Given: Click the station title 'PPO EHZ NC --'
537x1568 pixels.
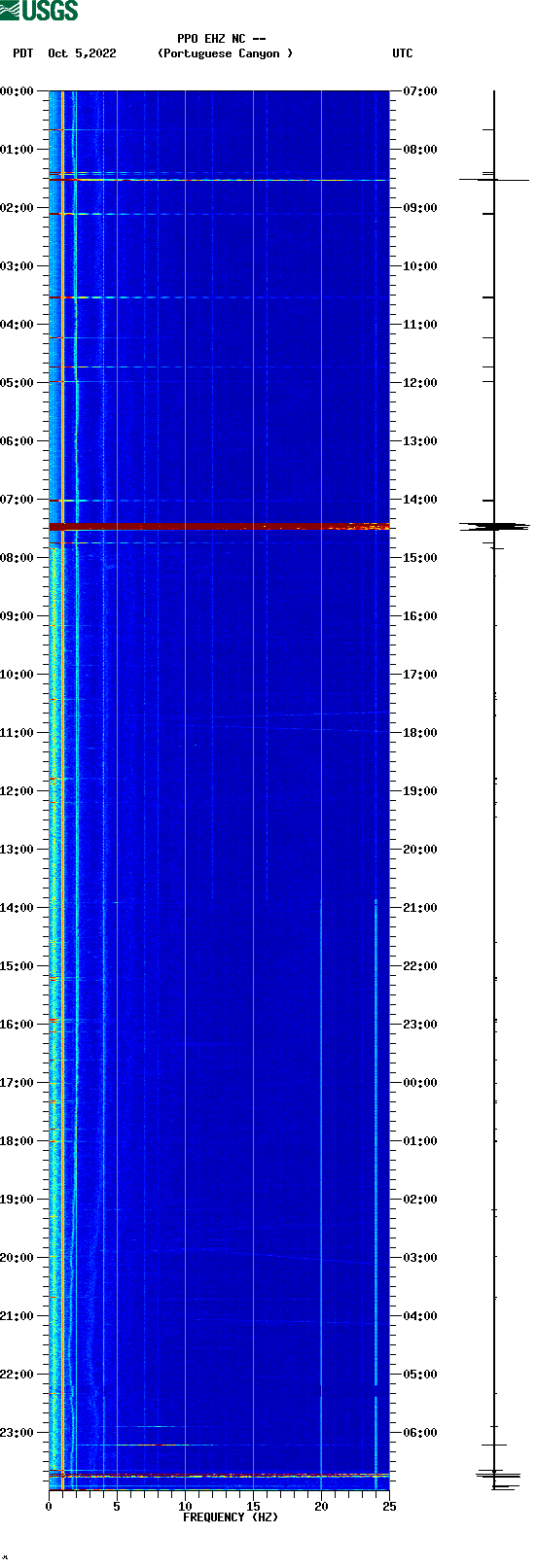Looking at the screenshot, I should tap(222, 39).
